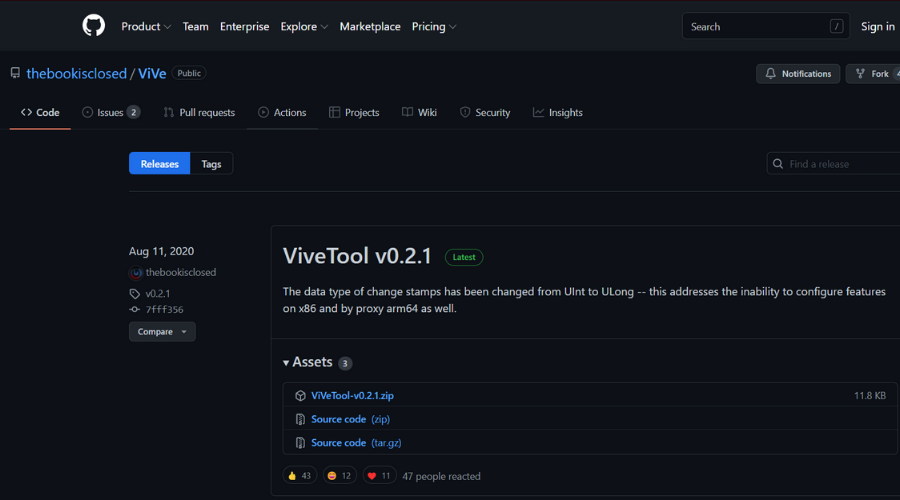Click the thebookisclosed author avatar

pos(136,272)
